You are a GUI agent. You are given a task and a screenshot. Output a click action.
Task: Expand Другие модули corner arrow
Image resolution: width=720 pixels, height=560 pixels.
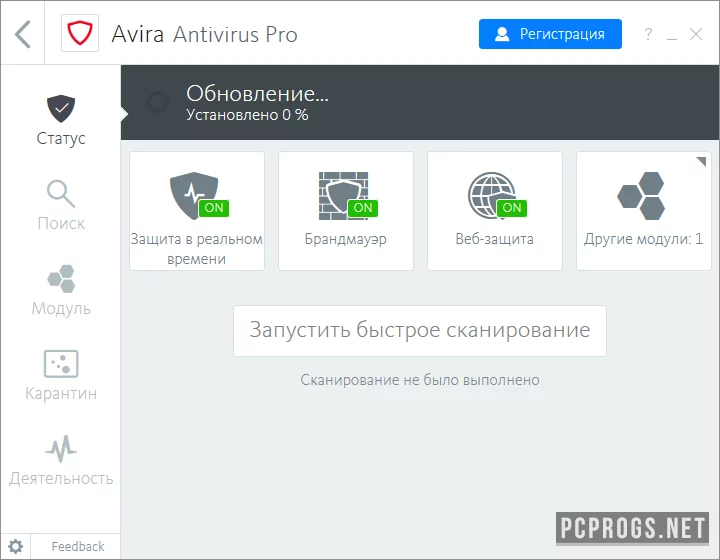701,162
